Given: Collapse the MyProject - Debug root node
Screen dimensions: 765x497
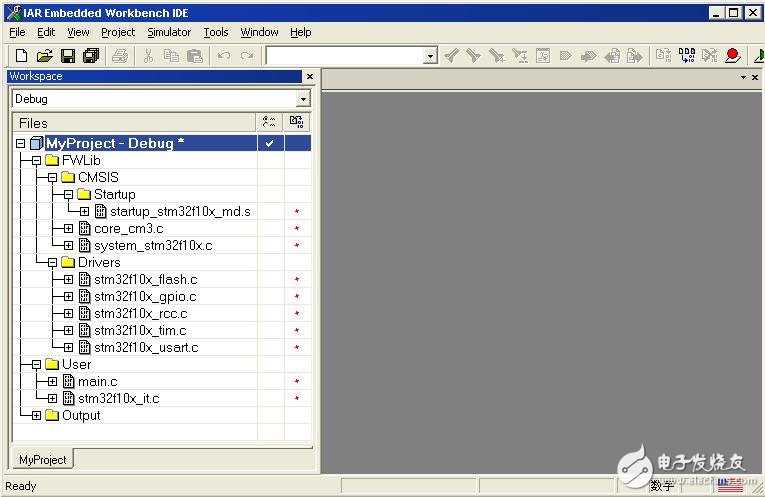Looking at the screenshot, I should (20, 143).
